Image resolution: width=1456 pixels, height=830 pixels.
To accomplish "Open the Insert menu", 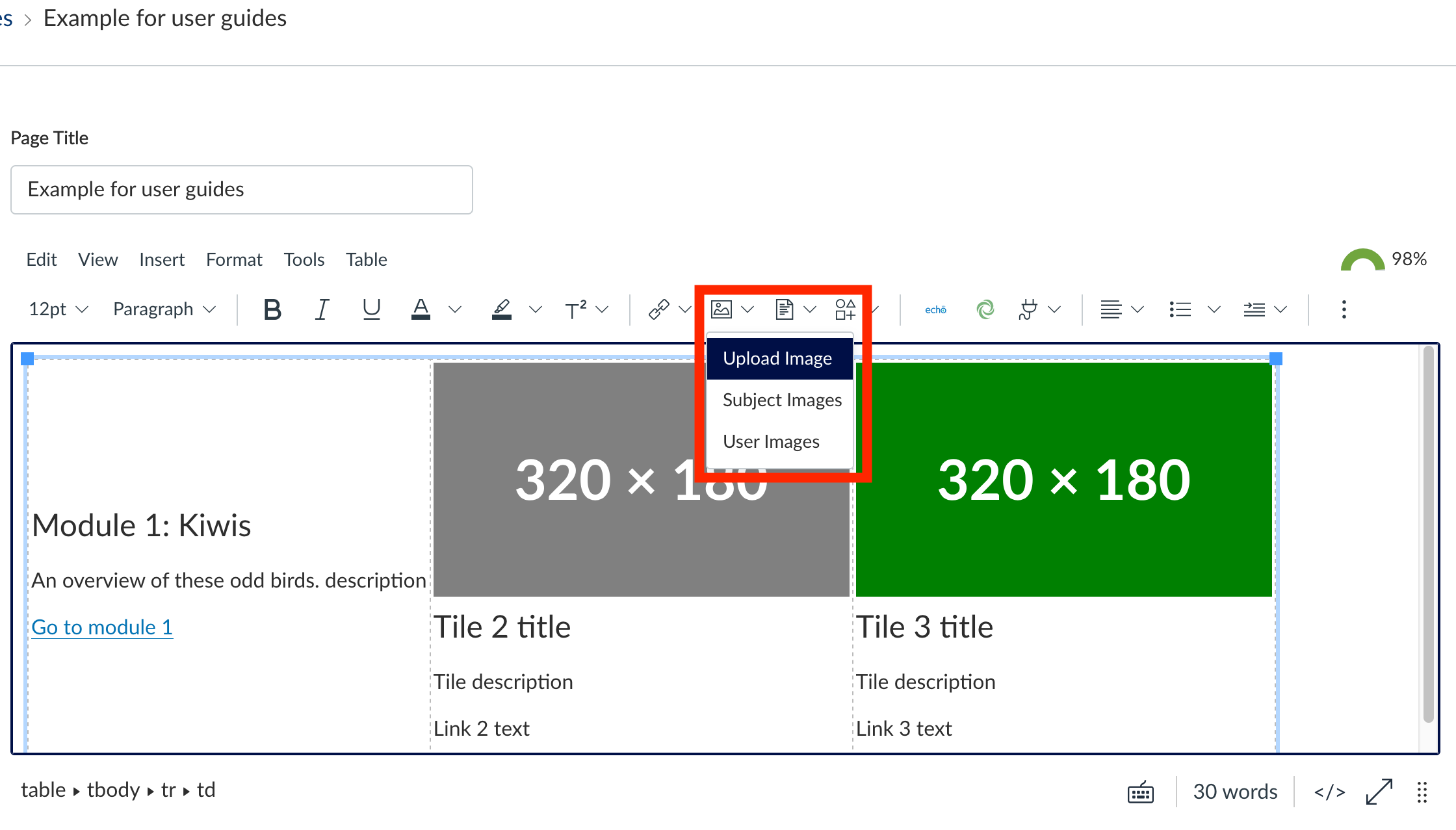I will click(162, 259).
